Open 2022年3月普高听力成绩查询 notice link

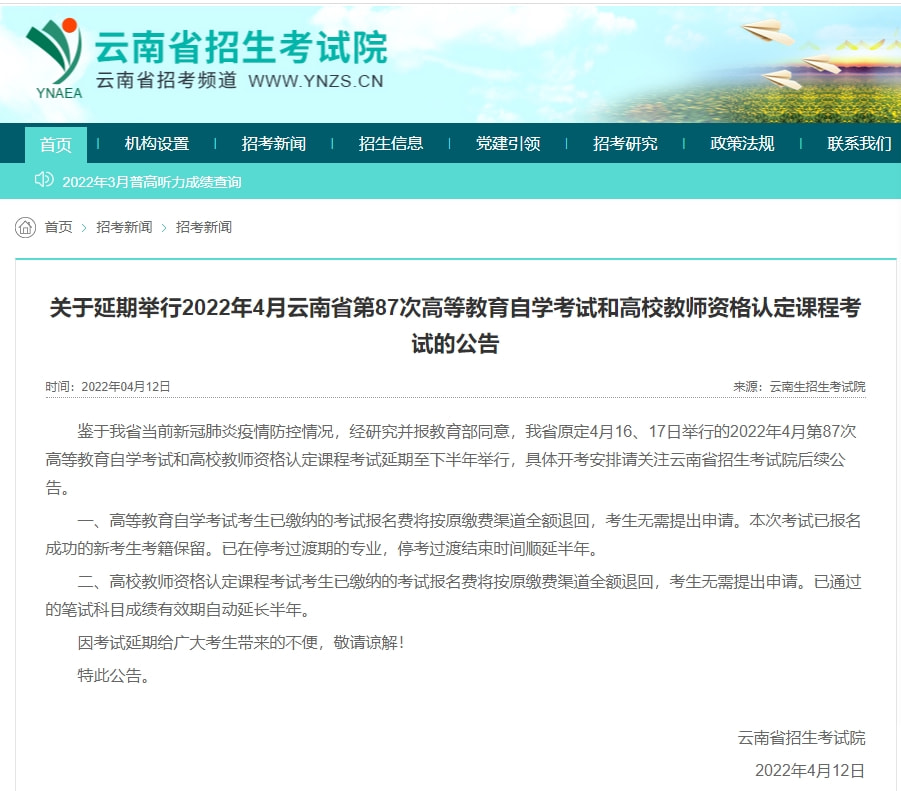click(x=152, y=182)
